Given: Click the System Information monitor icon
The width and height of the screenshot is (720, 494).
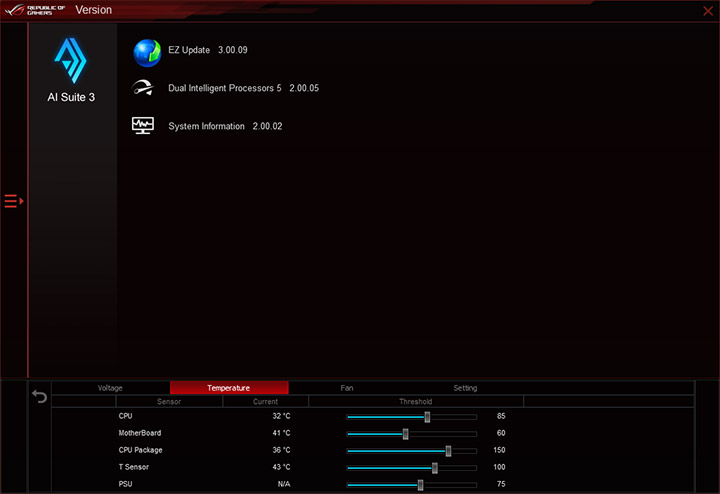Looking at the screenshot, I should 143,125.
